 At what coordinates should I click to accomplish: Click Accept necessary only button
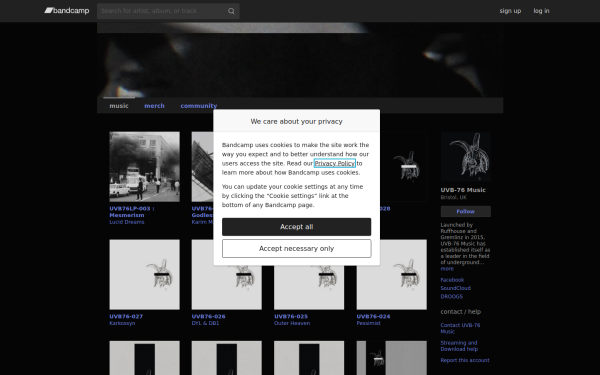pyautogui.click(x=297, y=249)
